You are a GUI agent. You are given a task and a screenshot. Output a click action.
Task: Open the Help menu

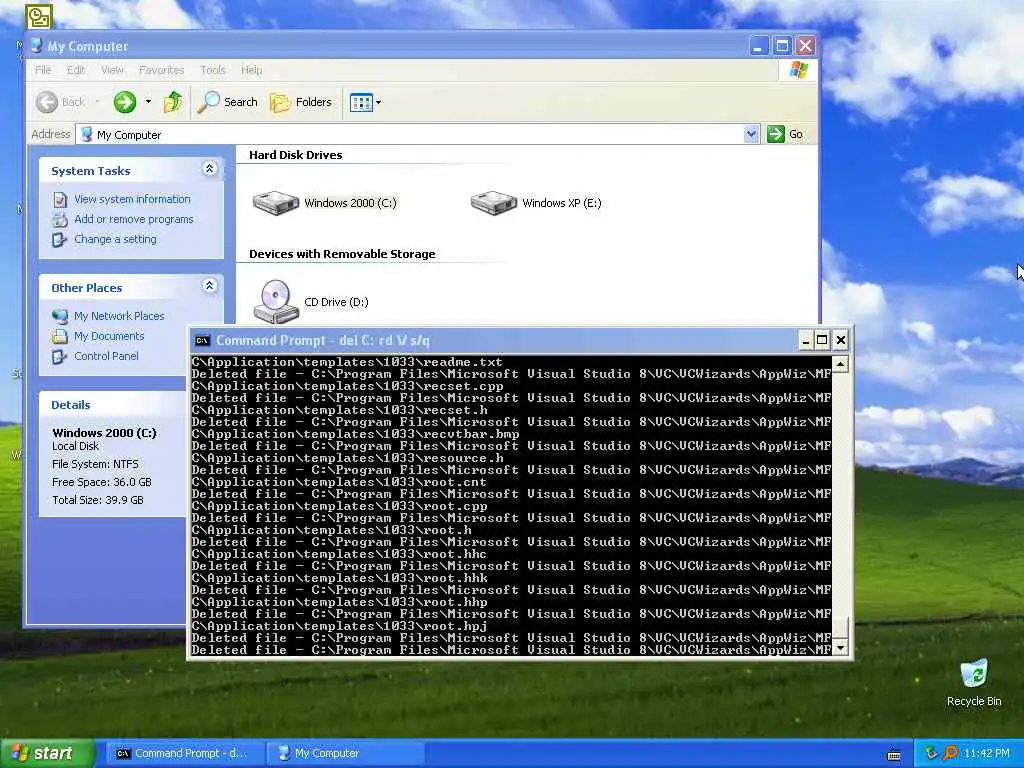coord(251,70)
